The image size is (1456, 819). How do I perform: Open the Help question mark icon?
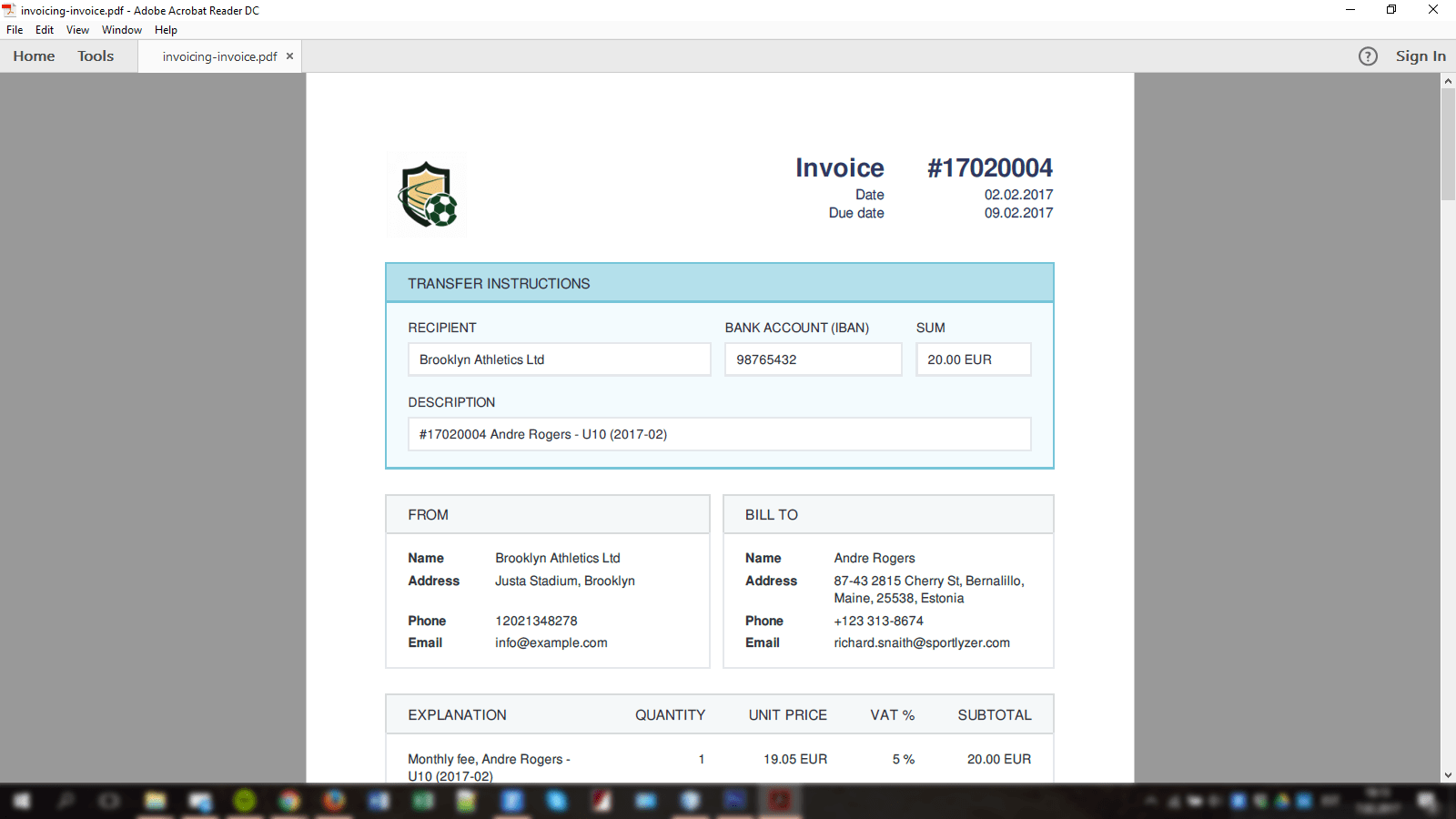tap(1368, 56)
